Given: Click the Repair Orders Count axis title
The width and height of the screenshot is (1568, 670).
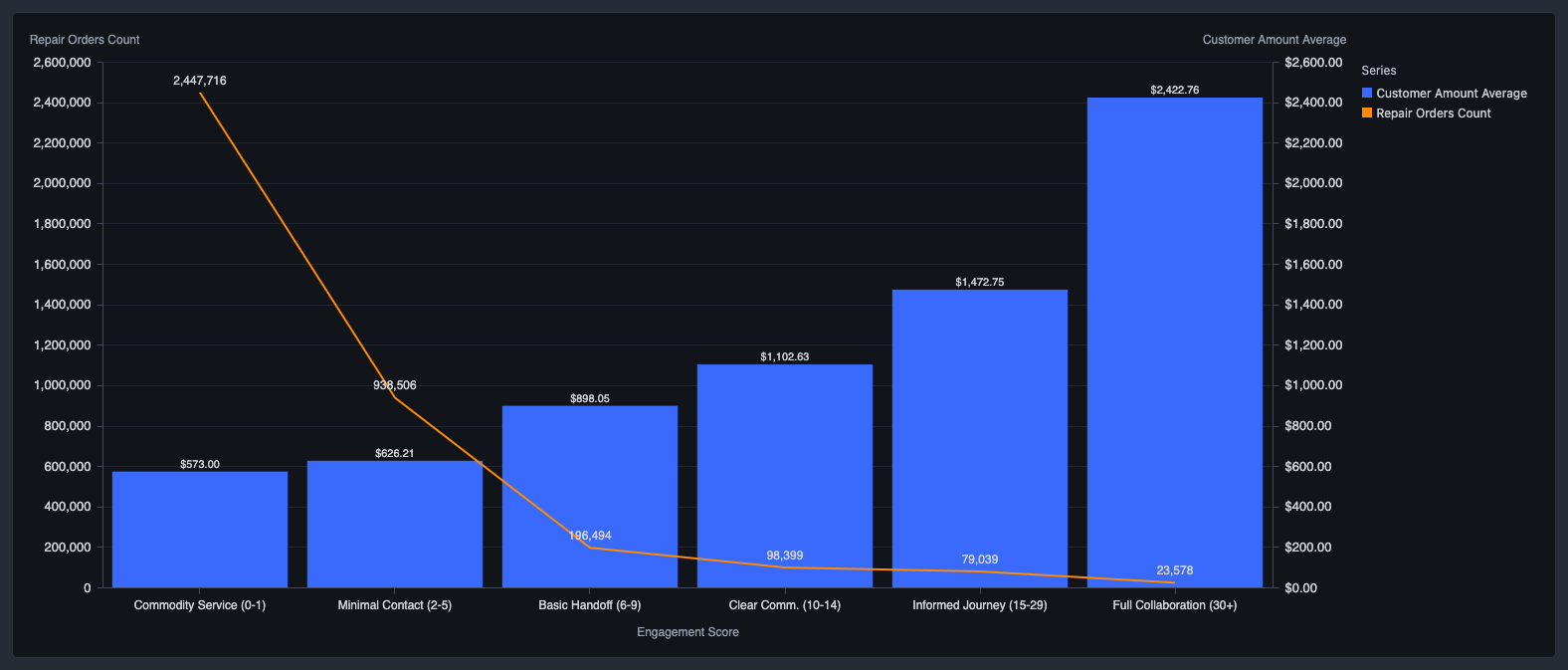Looking at the screenshot, I should (85, 40).
